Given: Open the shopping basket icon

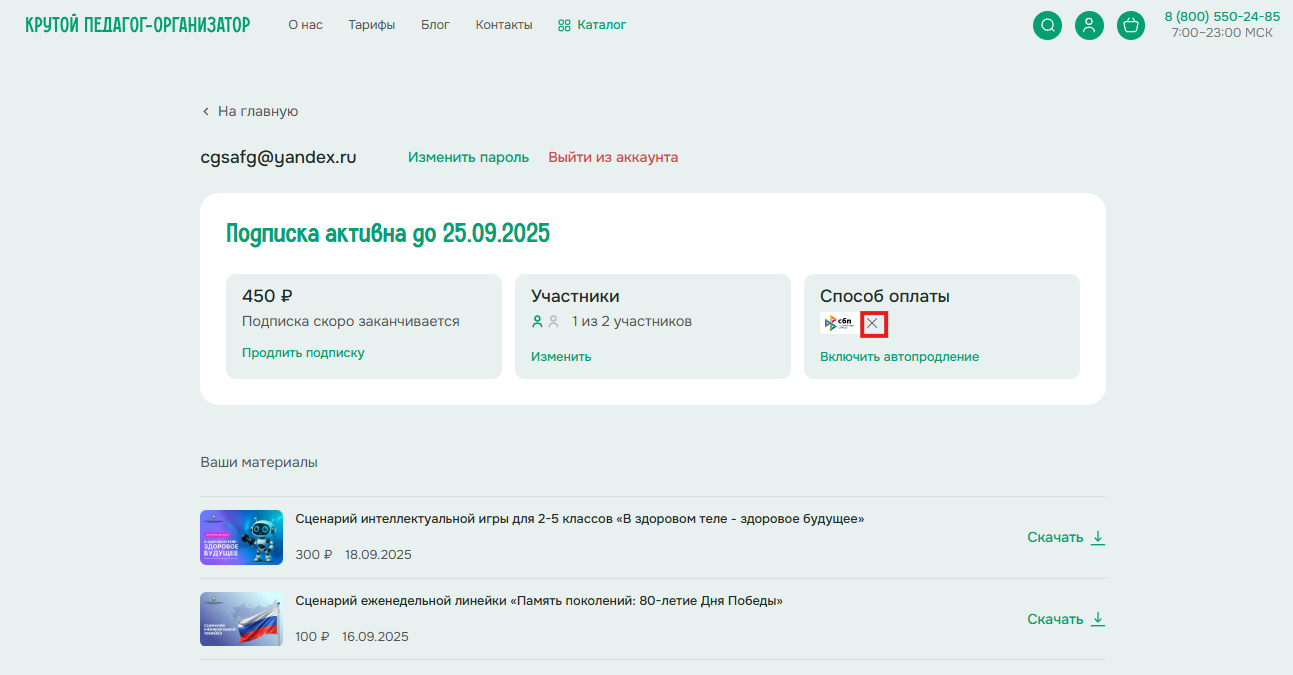Looking at the screenshot, I should (x=1131, y=26).
